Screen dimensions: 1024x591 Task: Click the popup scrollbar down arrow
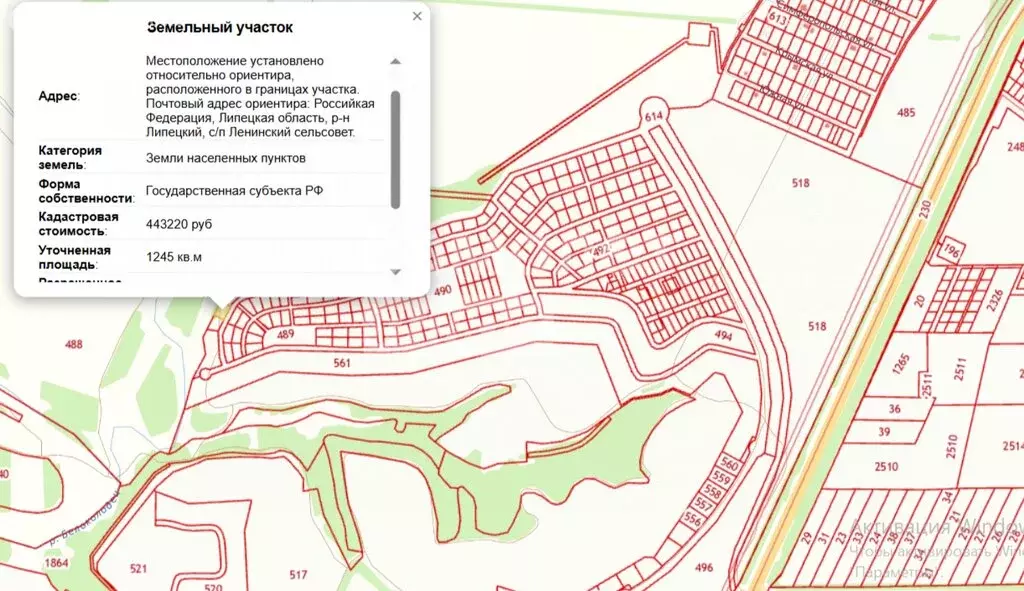click(395, 271)
